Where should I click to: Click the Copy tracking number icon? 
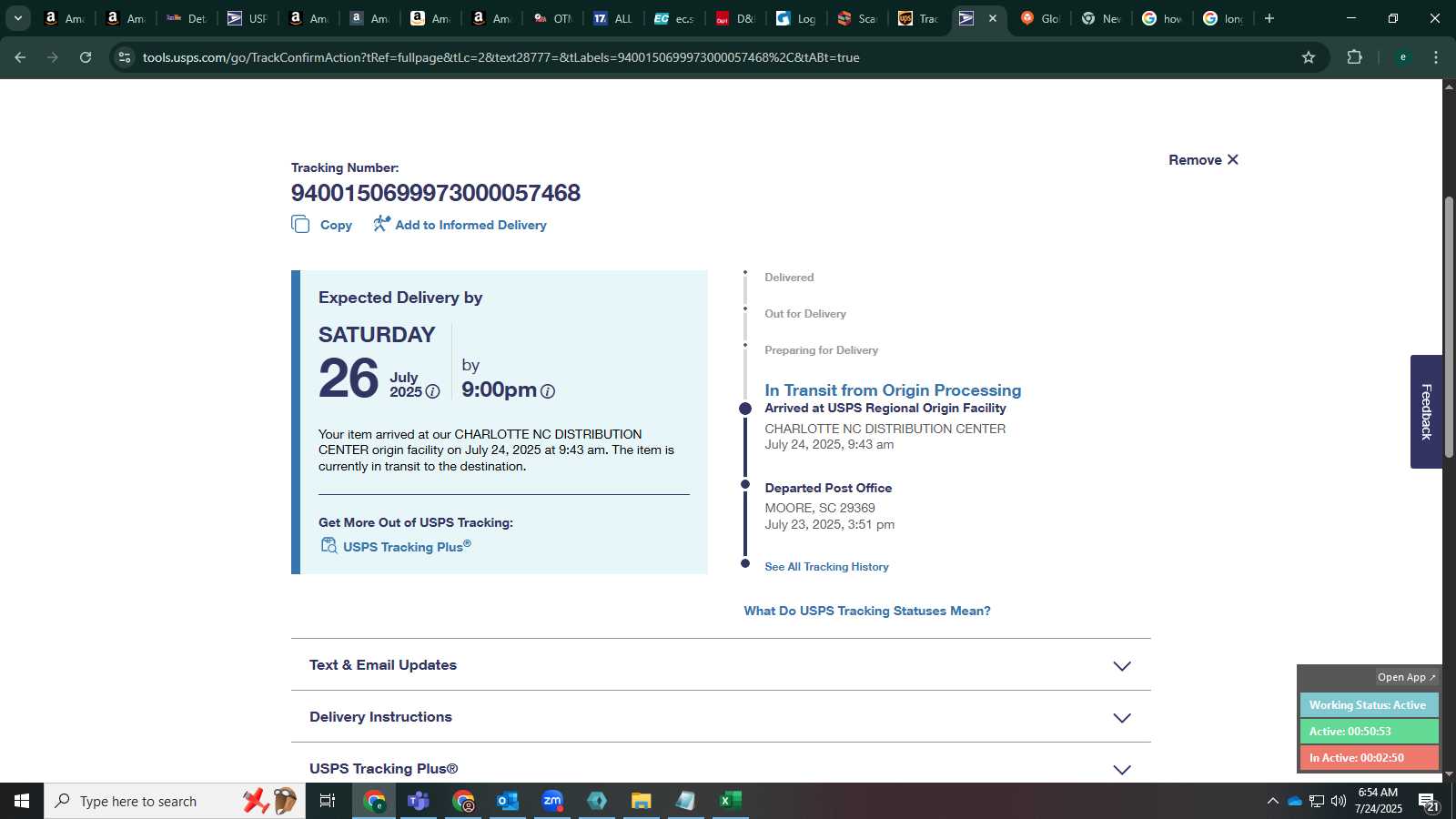tap(300, 224)
